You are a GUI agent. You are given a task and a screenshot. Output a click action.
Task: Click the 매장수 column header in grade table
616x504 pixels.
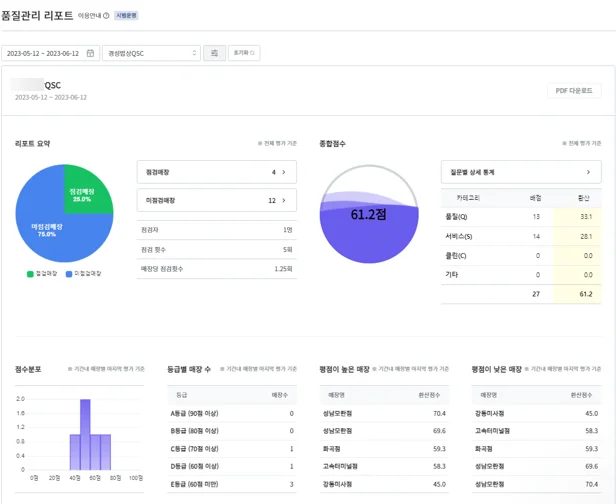coord(280,395)
